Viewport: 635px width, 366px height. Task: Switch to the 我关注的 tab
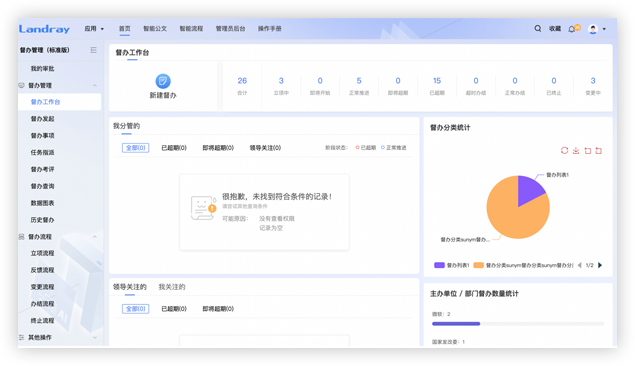[x=172, y=287]
